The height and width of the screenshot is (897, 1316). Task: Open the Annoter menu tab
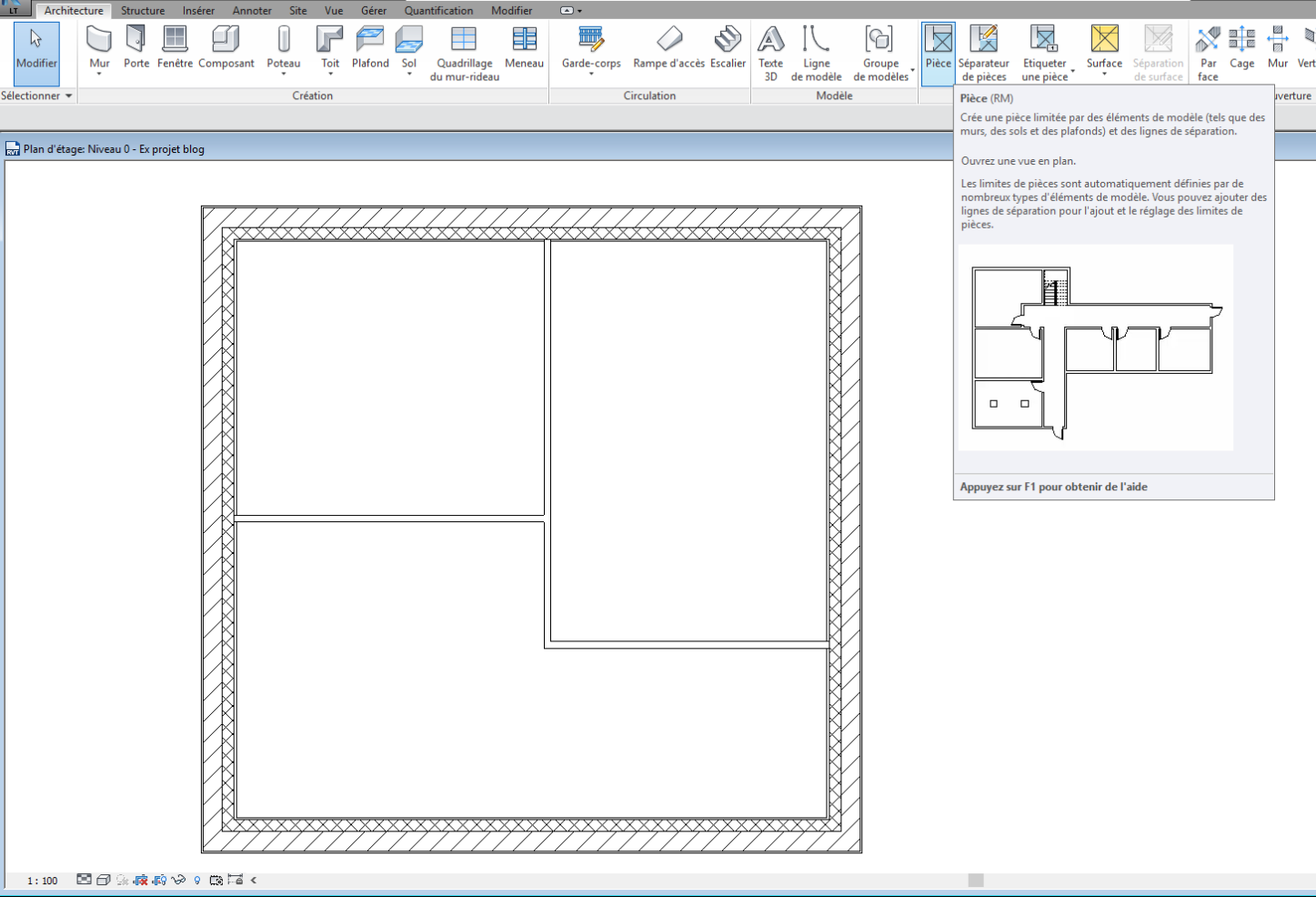[252, 10]
